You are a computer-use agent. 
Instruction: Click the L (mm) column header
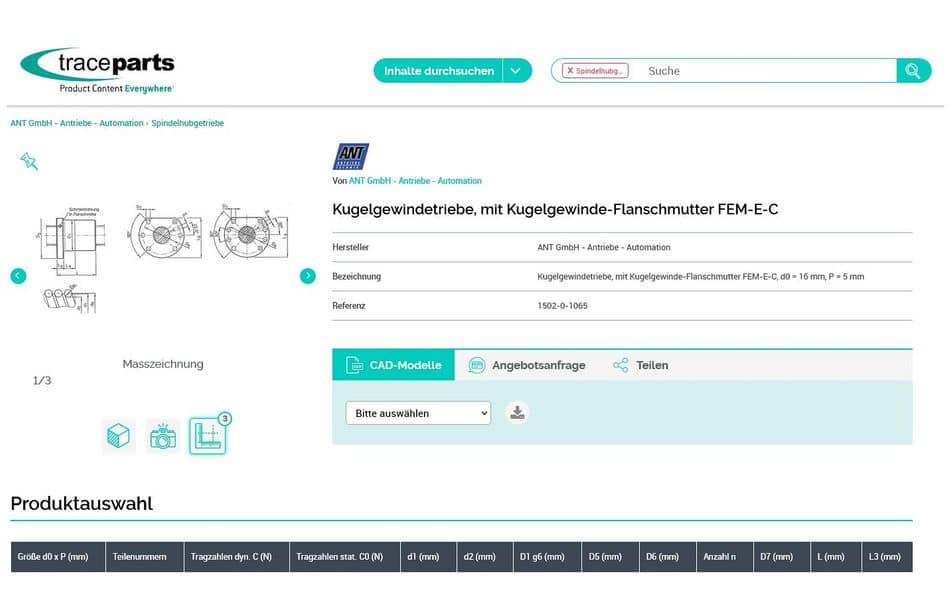835,557
